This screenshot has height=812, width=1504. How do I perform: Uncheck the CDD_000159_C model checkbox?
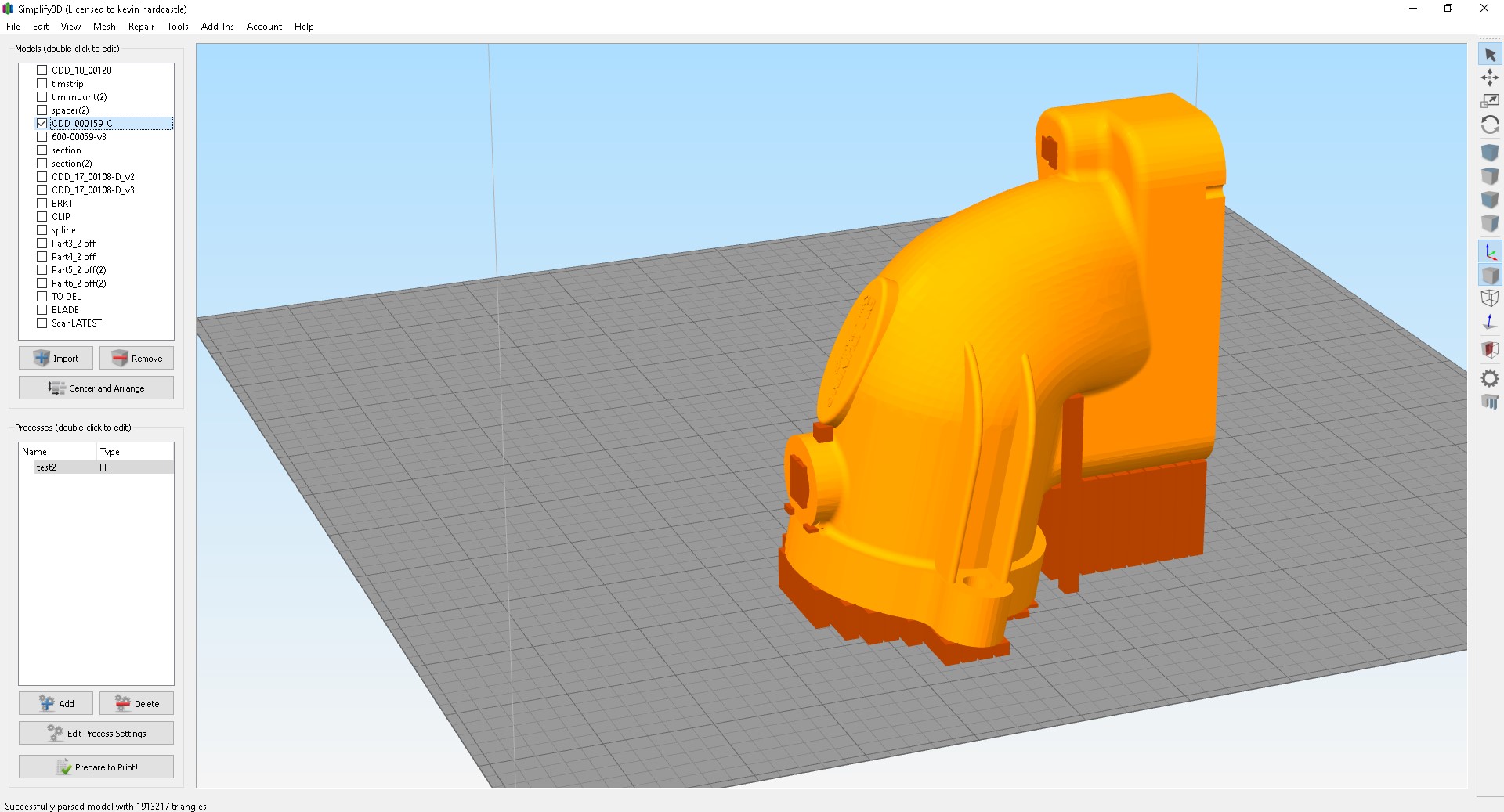(x=42, y=124)
